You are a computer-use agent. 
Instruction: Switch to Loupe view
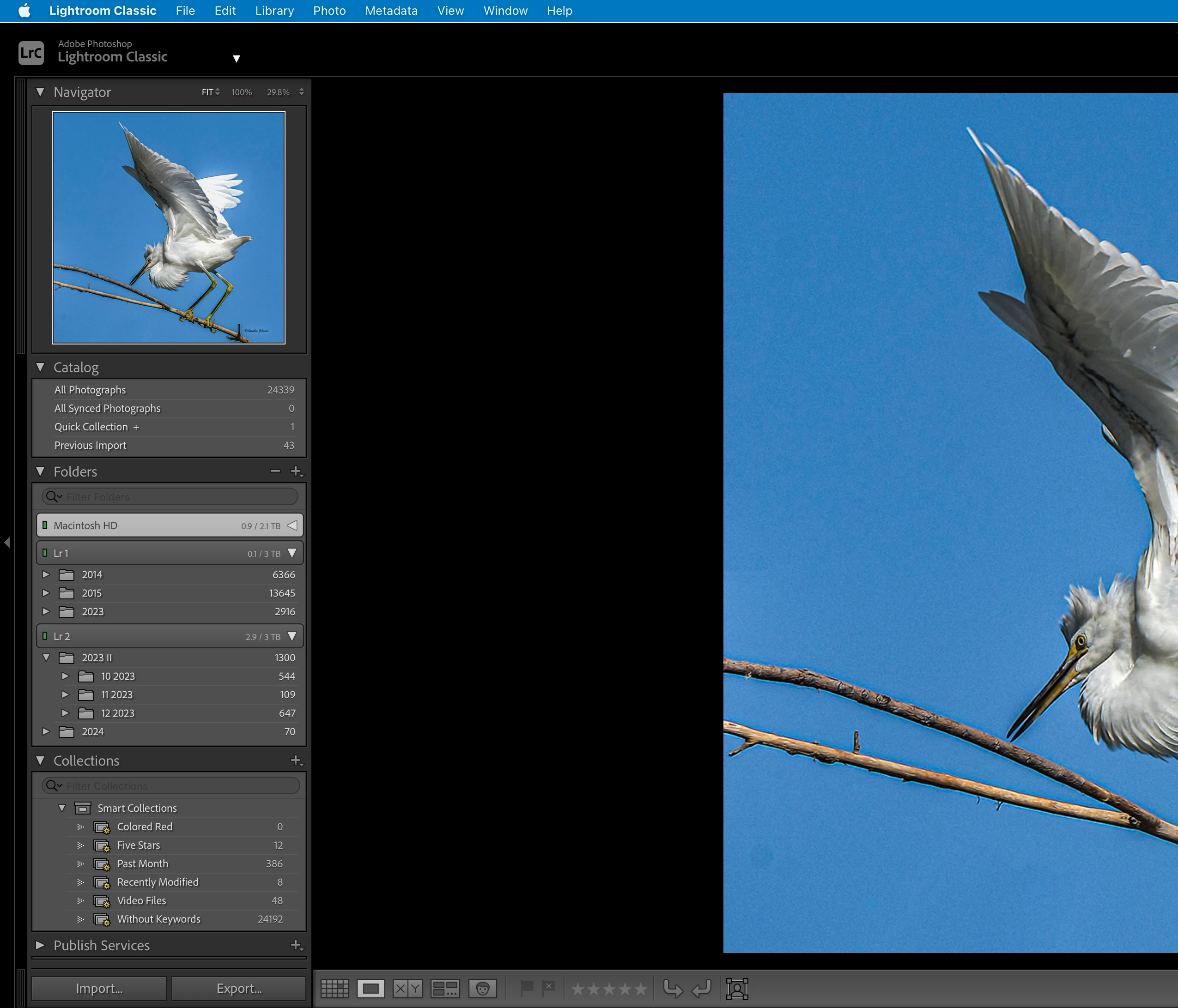(x=370, y=989)
